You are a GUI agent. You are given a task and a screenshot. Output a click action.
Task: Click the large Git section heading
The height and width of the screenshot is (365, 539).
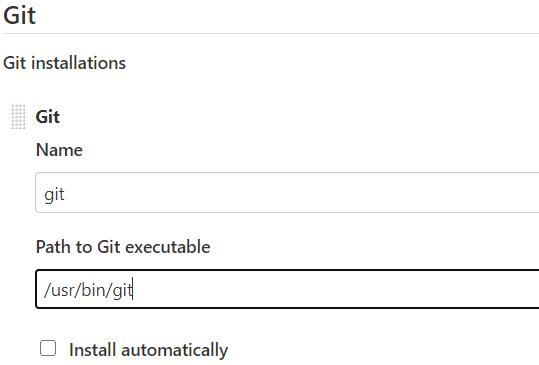click(19, 15)
